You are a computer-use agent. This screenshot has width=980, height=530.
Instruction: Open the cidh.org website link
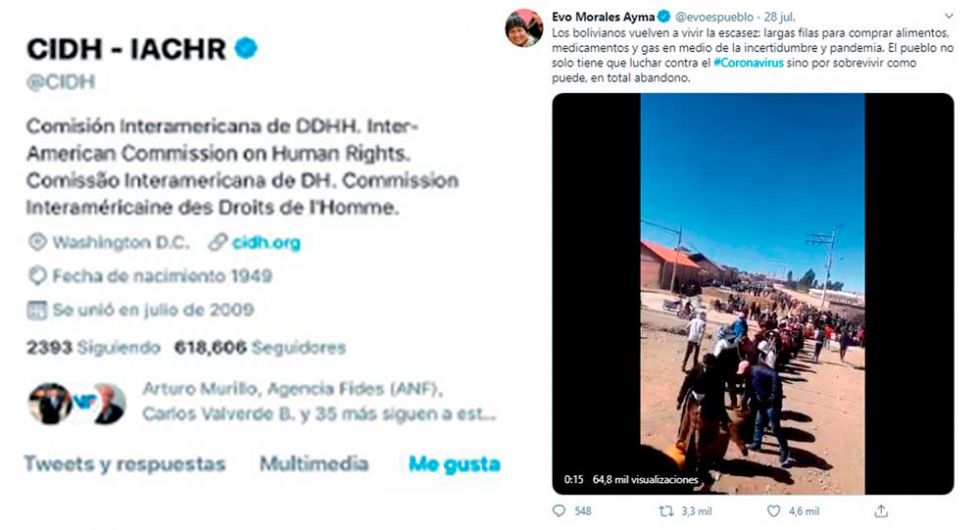[x=266, y=242]
